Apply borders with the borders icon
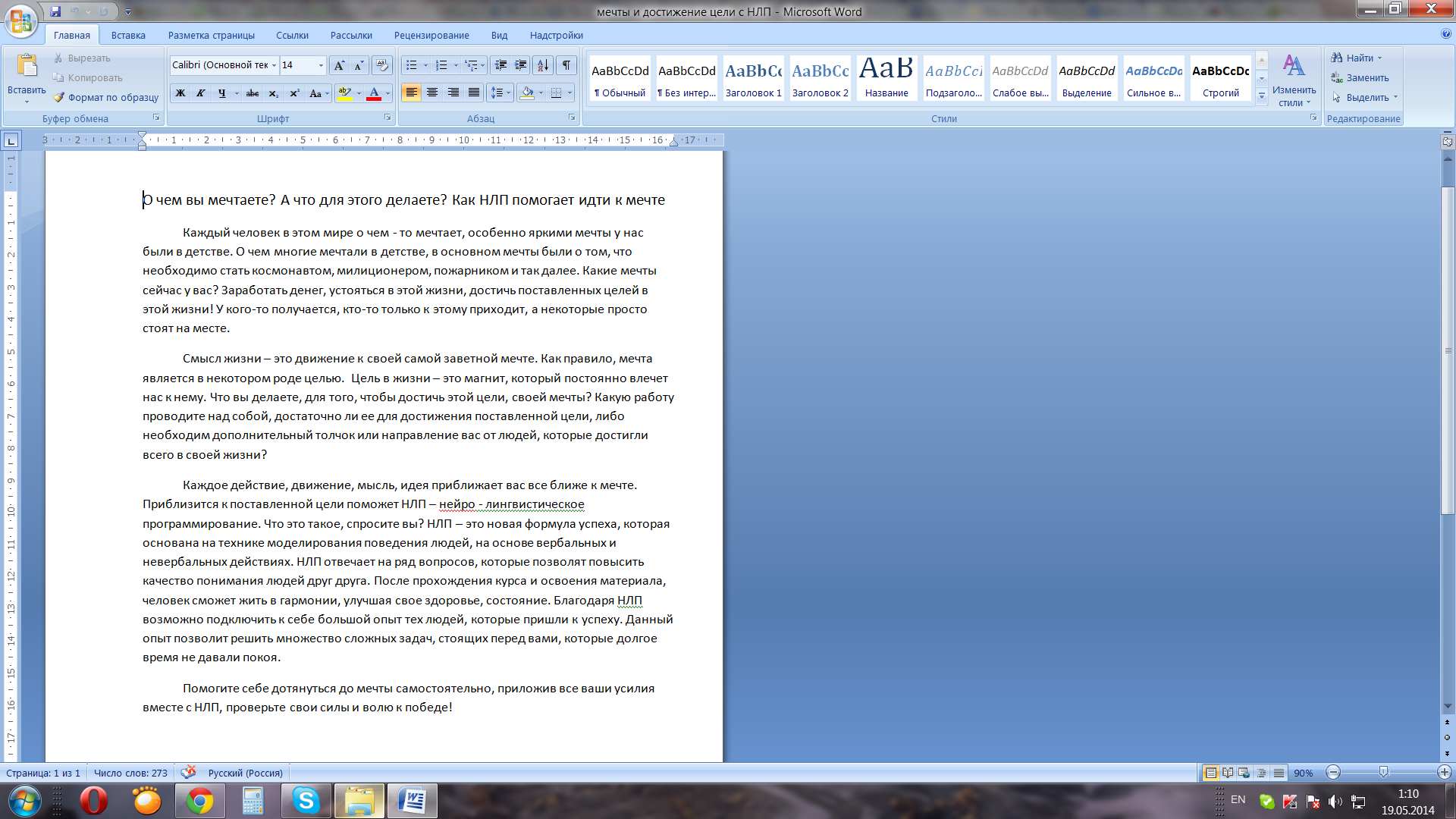Viewport: 1456px width, 819px height. pyautogui.click(x=557, y=93)
